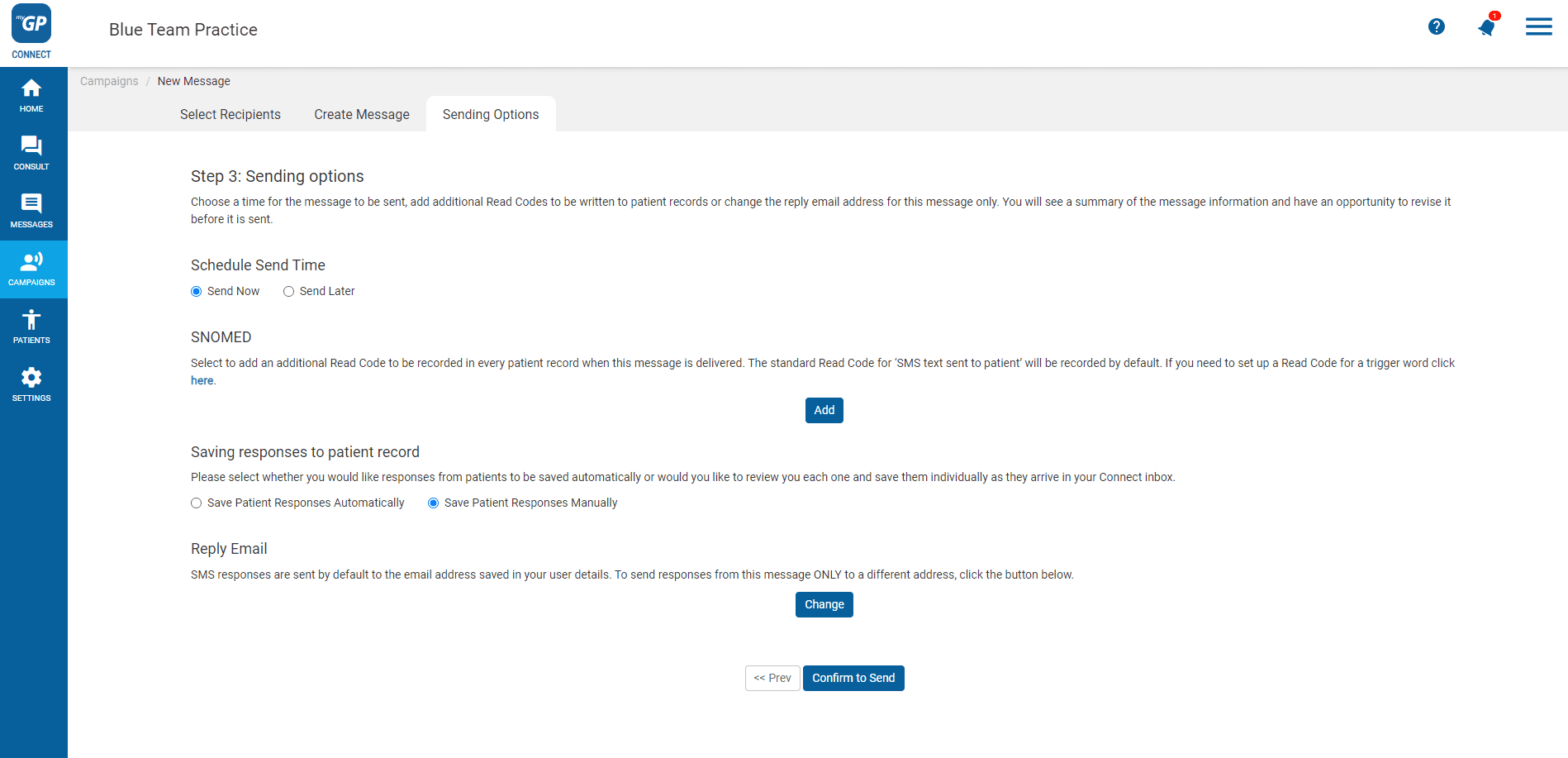The height and width of the screenshot is (758, 1568).
Task: Open the Consult section
Action: [x=31, y=154]
